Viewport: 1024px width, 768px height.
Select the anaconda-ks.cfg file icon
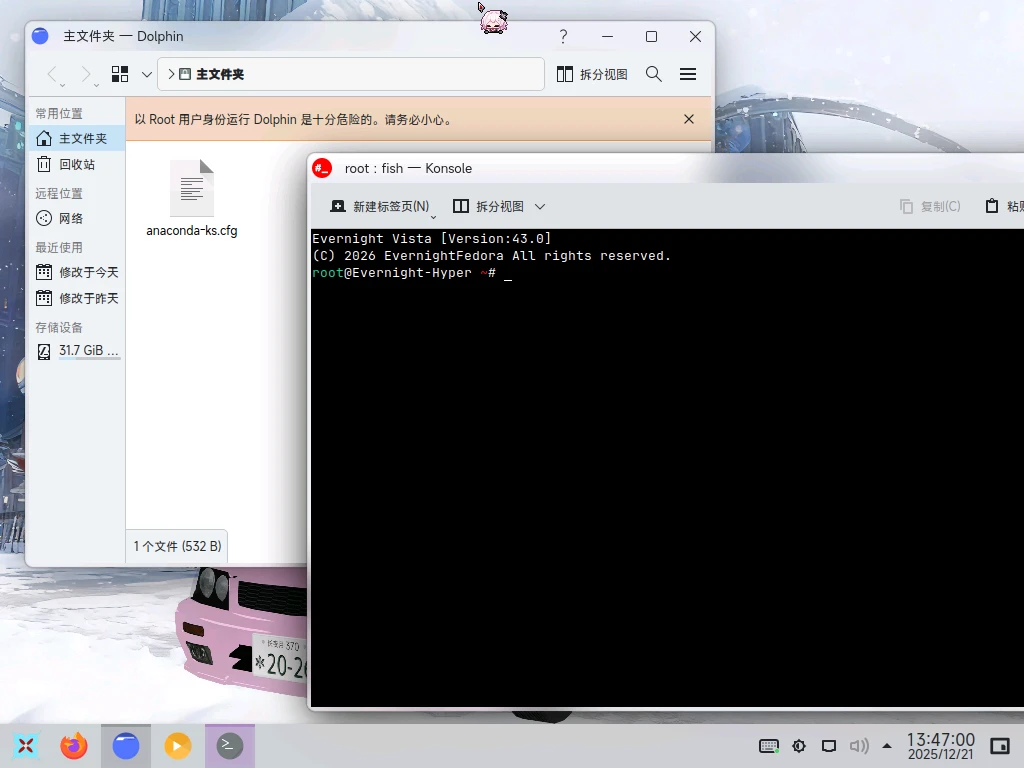(192, 188)
